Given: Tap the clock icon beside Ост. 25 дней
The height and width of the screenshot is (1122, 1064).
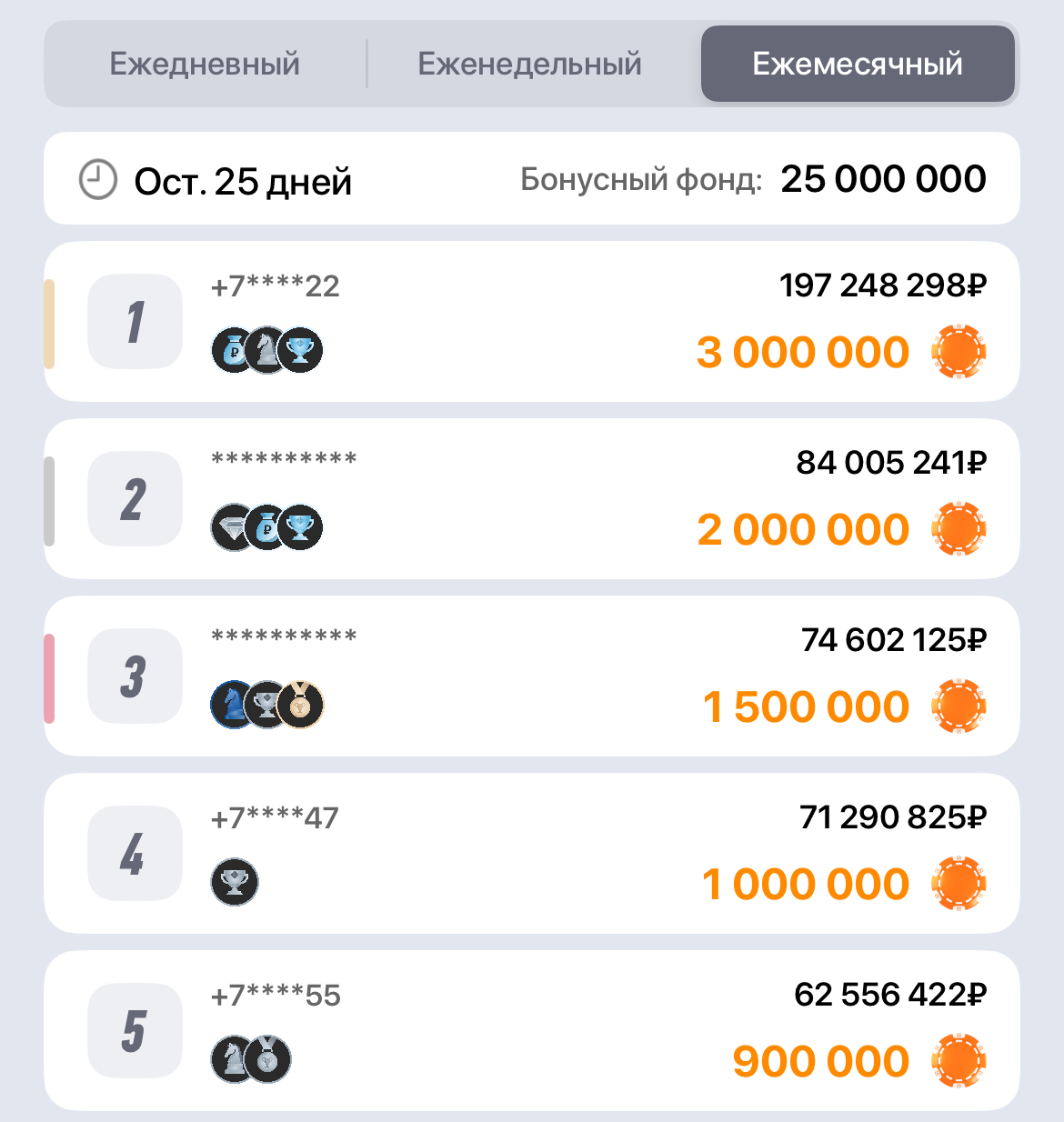Looking at the screenshot, I should (x=98, y=179).
